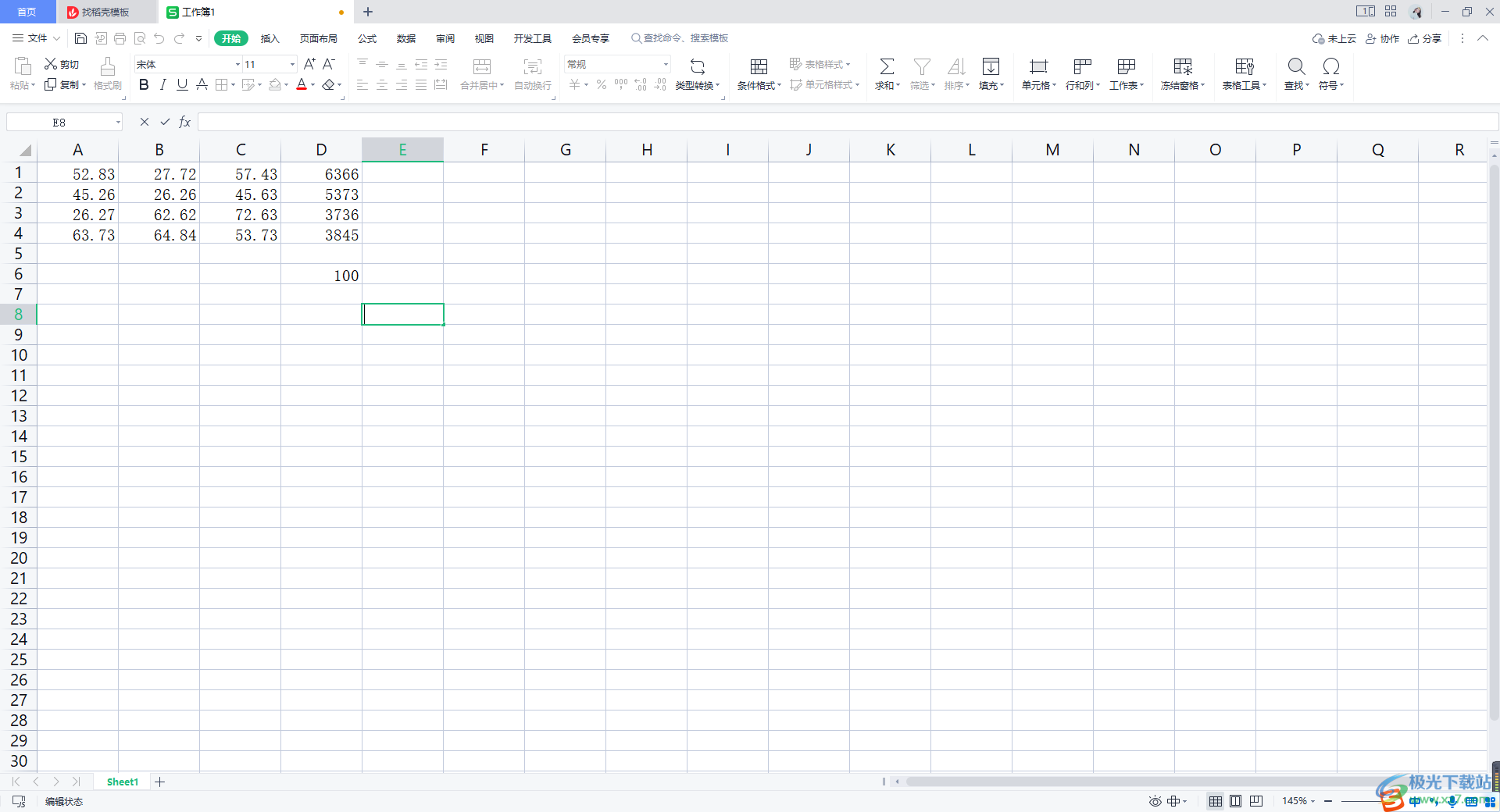Click the Paste (粘贴) clipboard icon
The height and width of the screenshot is (812, 1500).
pos(23,67)
